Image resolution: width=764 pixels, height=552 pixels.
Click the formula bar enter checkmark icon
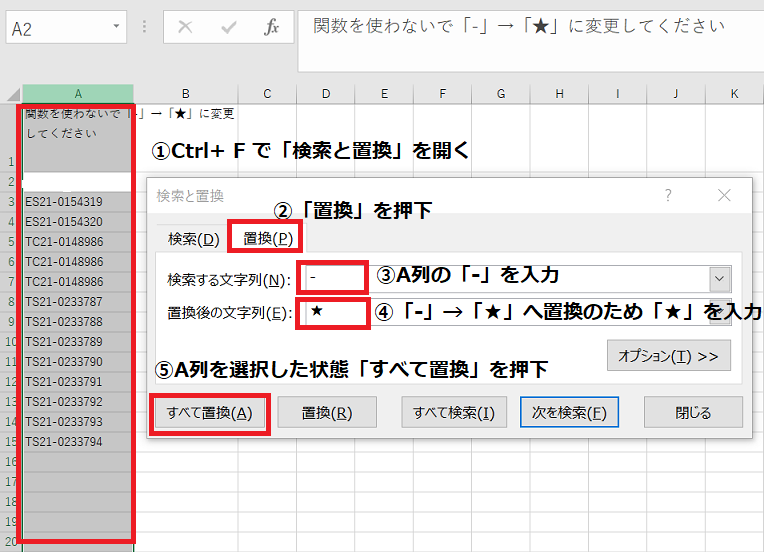pos(228,27)
